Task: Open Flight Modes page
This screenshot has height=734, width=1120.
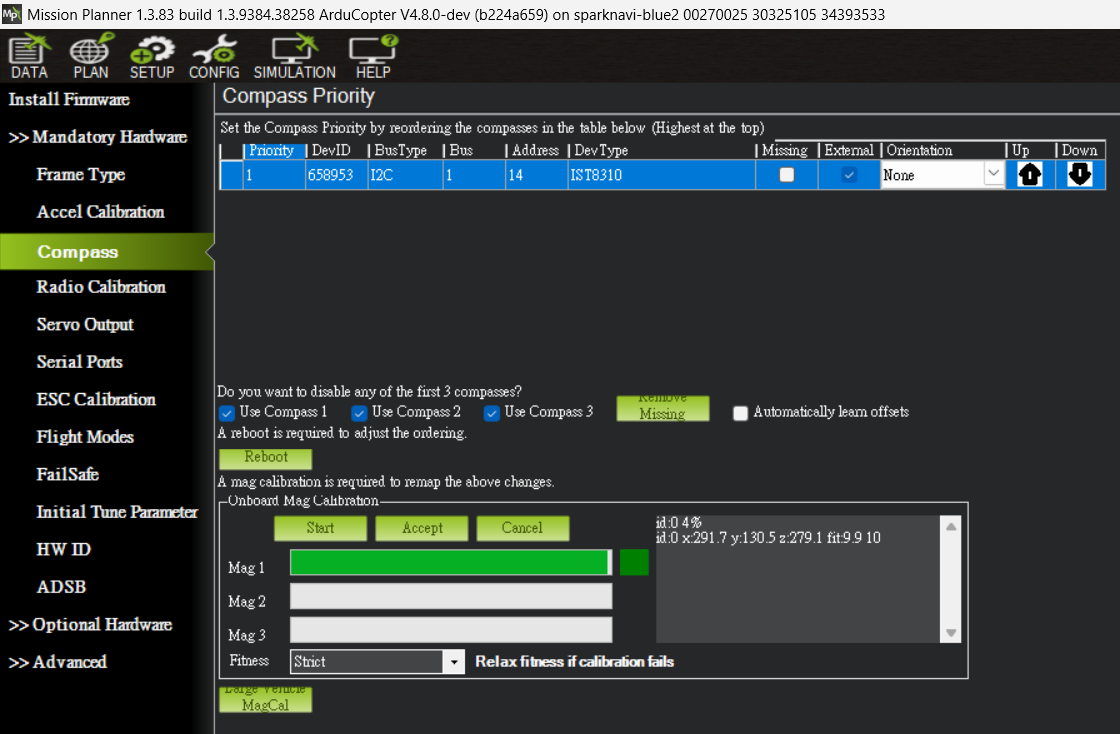Action: (85, 437)
